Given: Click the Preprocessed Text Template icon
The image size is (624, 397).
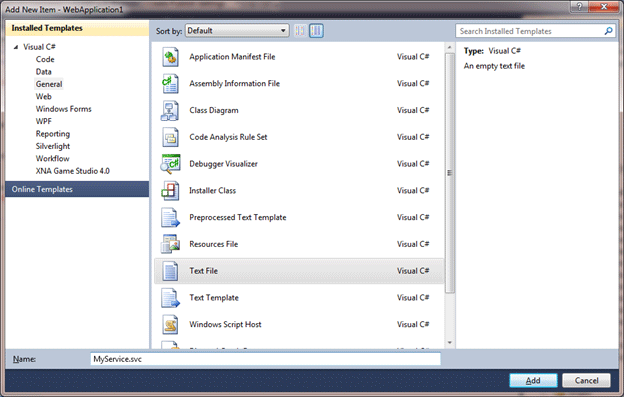Looking at the screenshot, I should click(170, 217).
